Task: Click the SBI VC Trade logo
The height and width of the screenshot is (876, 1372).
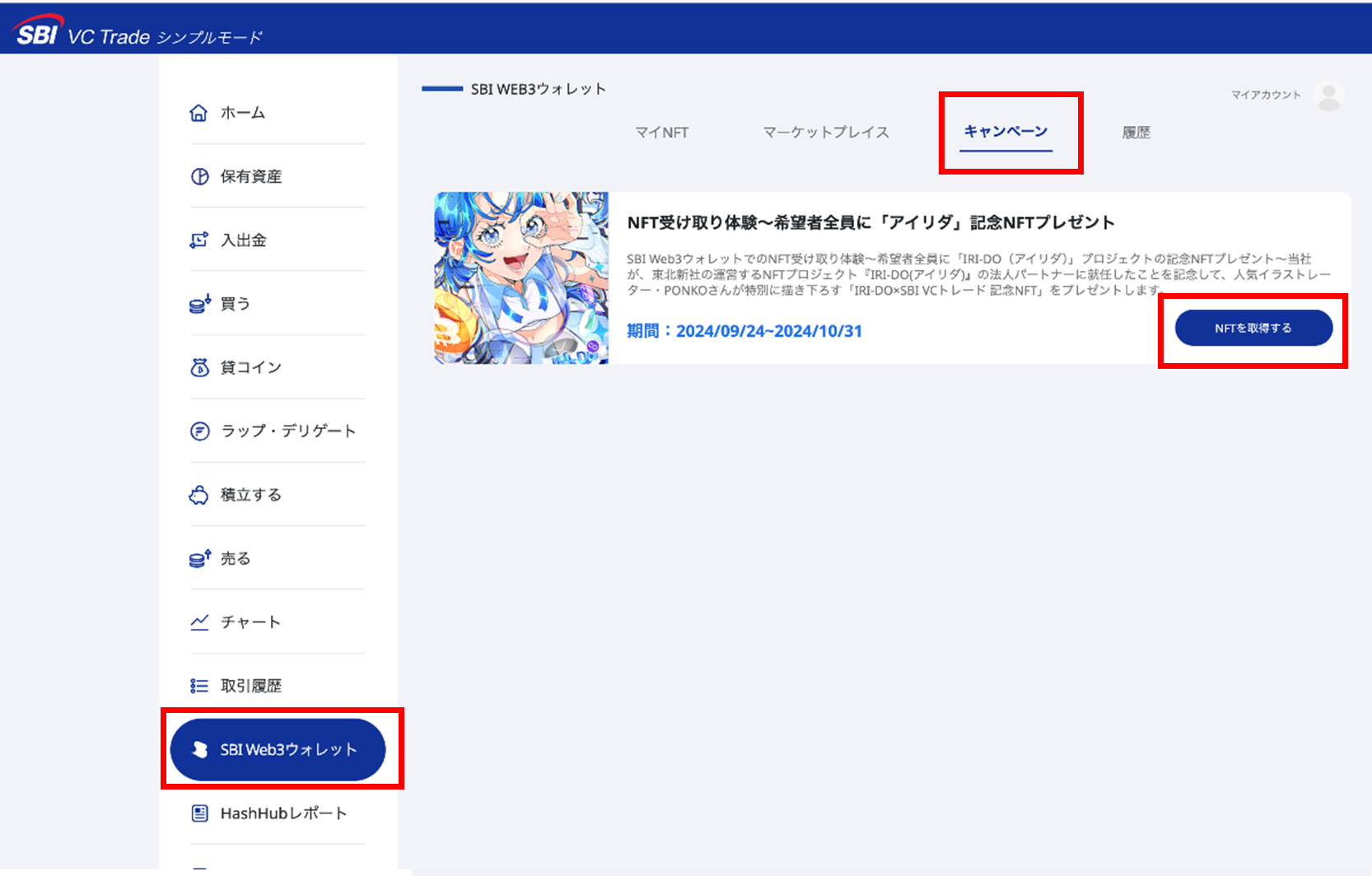Action: [x=81, y=31]
